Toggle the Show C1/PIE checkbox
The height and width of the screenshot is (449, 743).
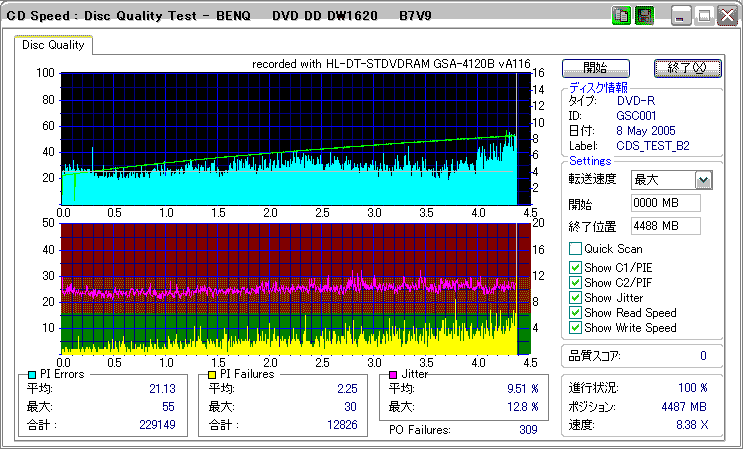tap(575, 268)
